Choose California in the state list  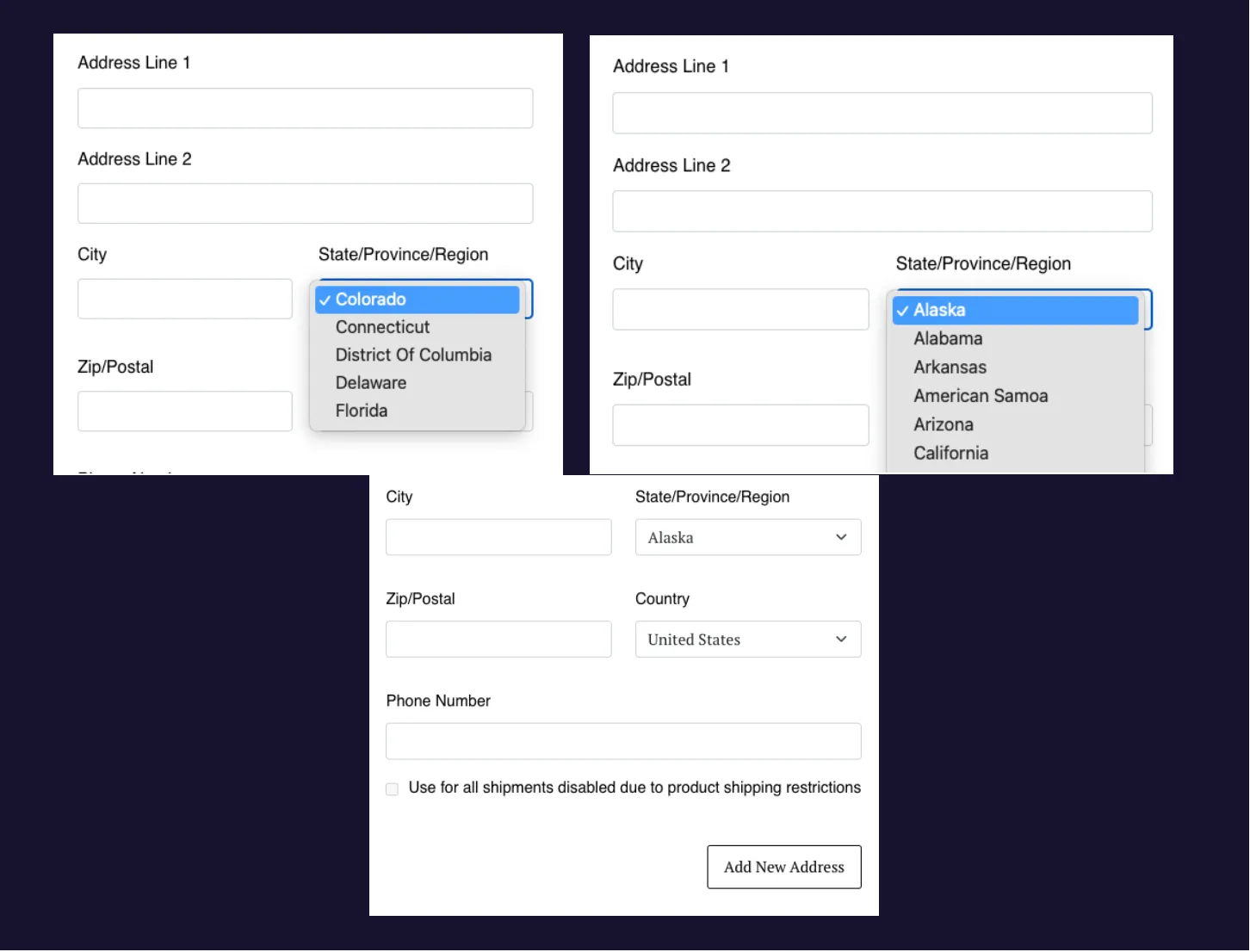(x=1015, y=453)
